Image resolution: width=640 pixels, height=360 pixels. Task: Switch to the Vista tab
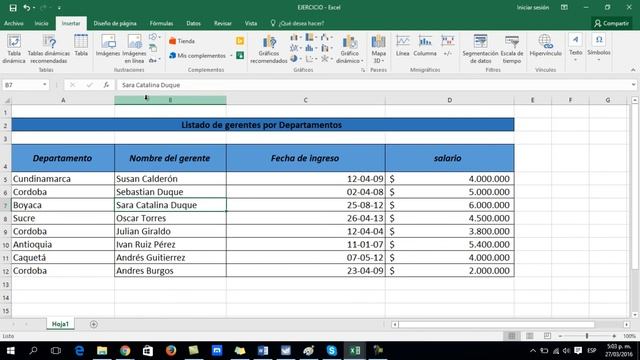251,24
